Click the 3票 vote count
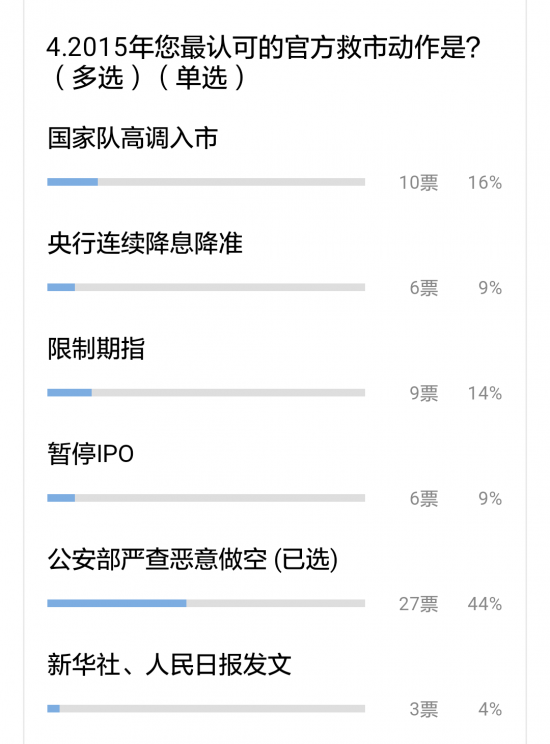The width and height of the screenshot is (550, 744). pyautogui.click(x=424, y=709)
